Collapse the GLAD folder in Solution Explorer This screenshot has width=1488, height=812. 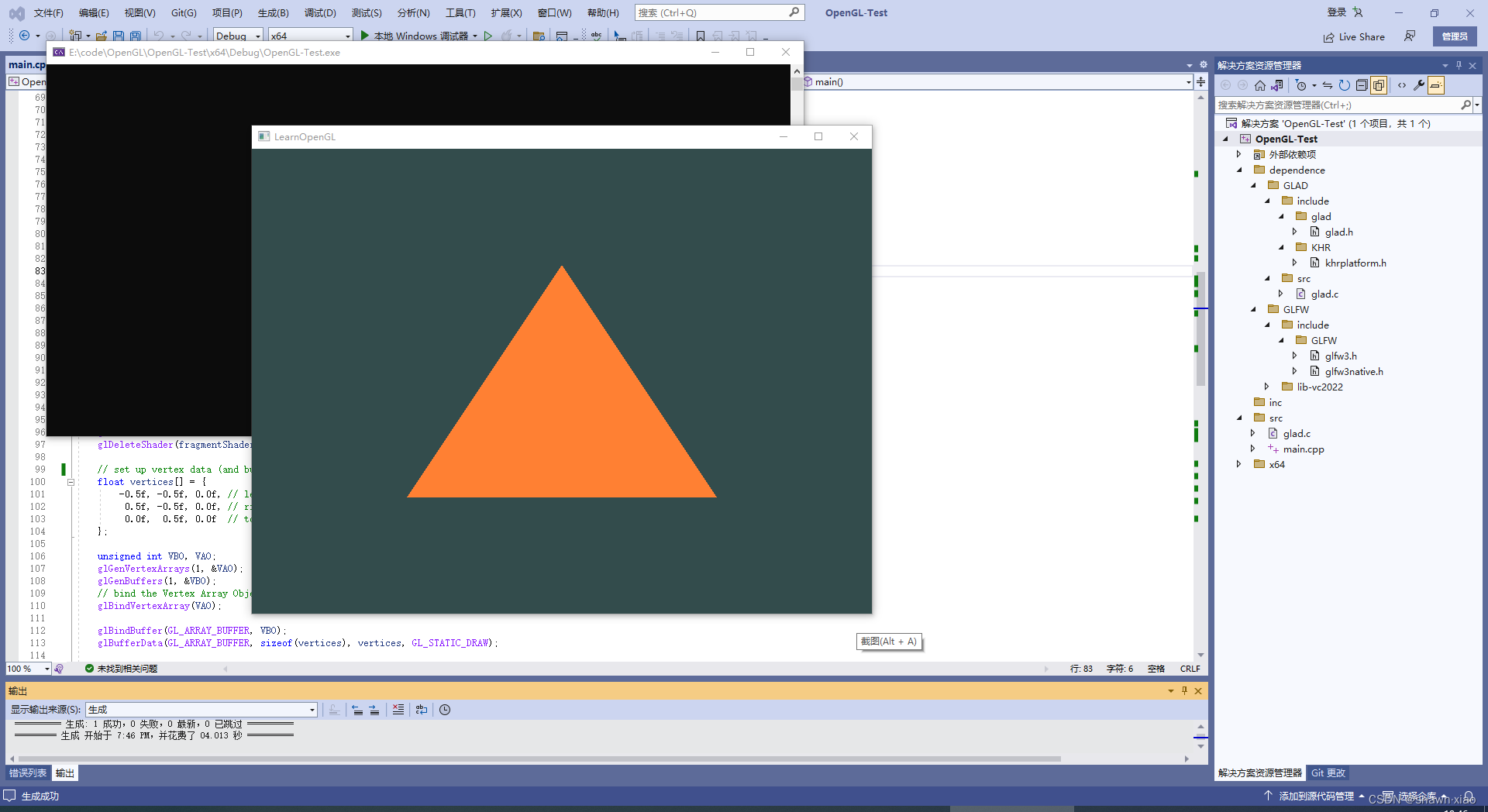coord(1255,185)
